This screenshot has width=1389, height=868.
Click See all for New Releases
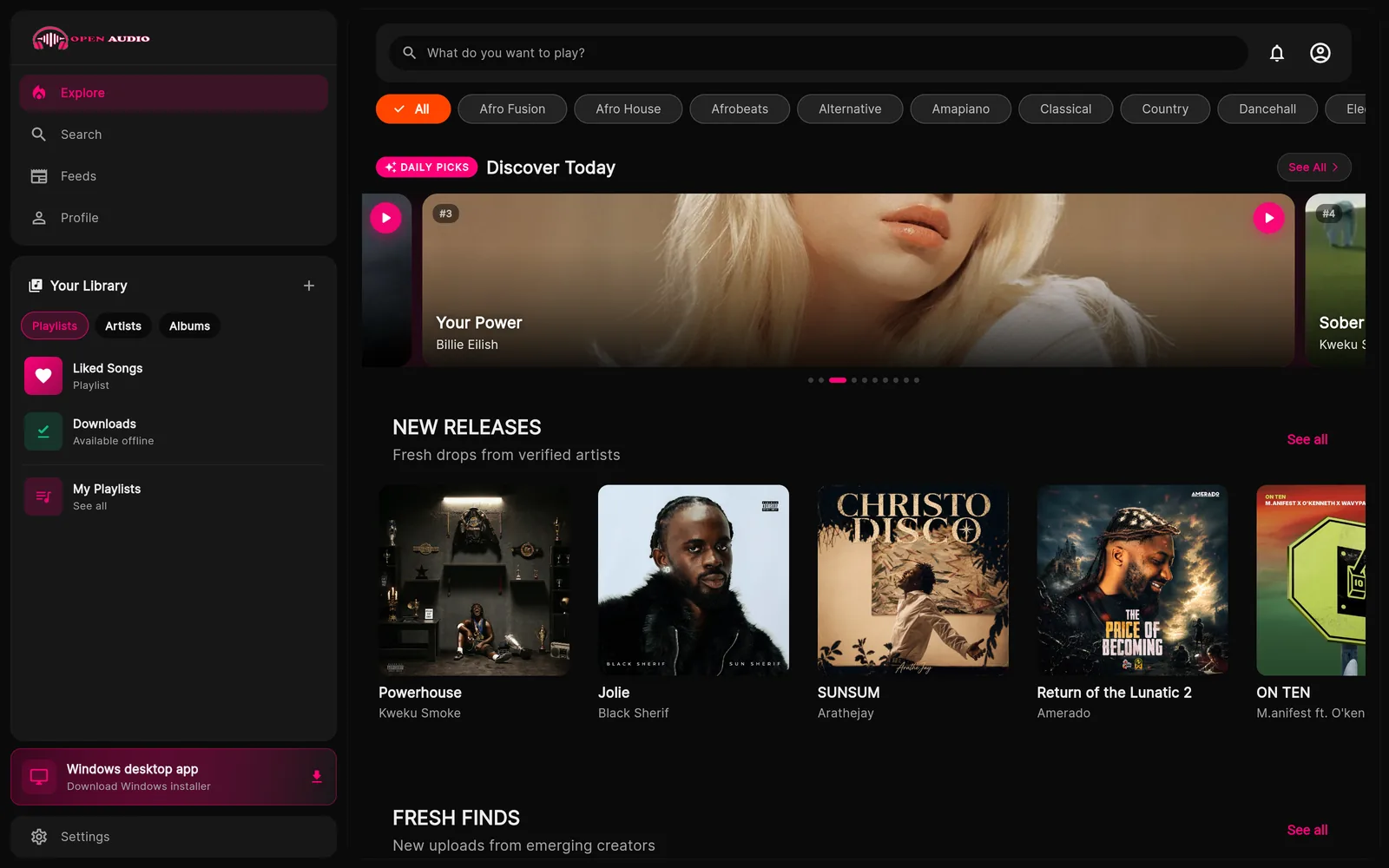1307,439
